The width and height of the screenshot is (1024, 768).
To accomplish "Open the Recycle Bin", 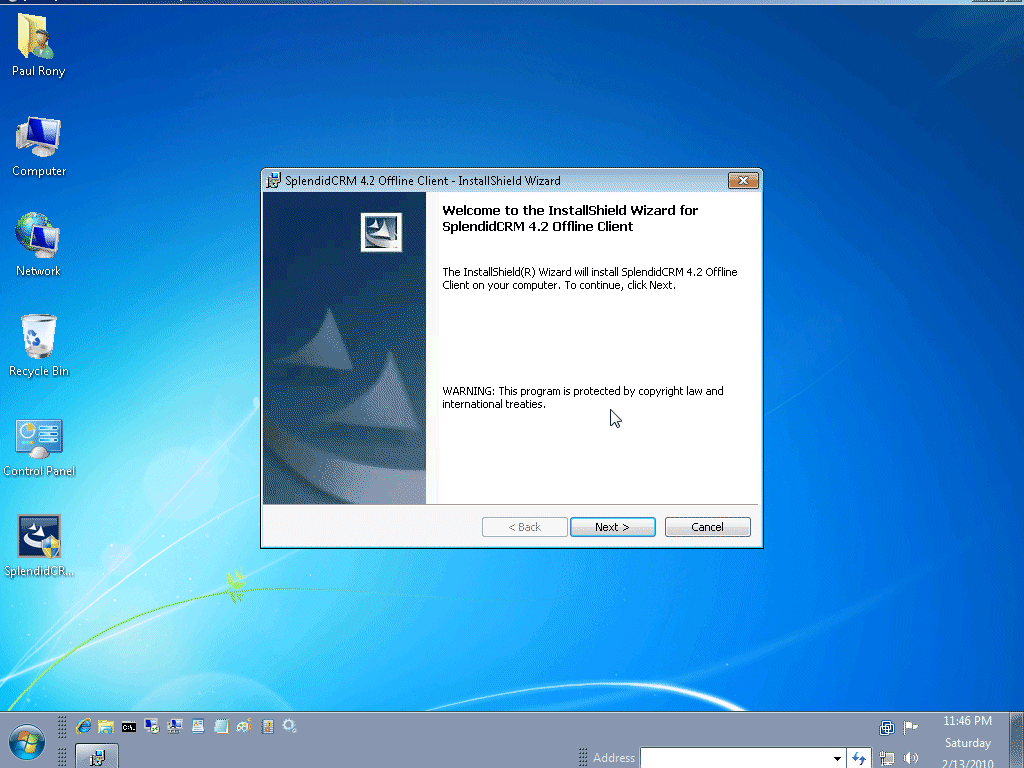I will [38, 338].
